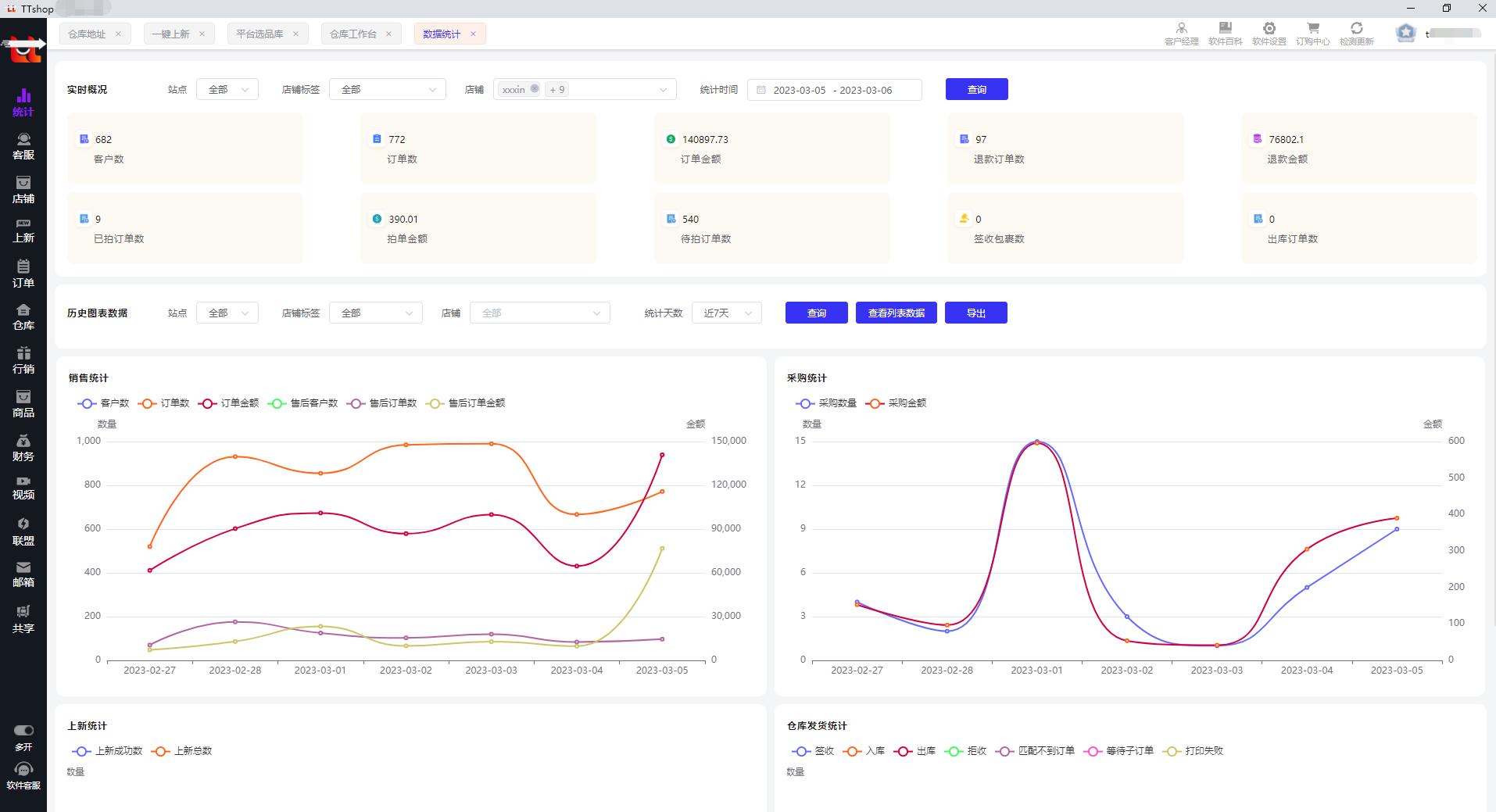Click the 查看列表数据 button
The image size is (1496, 812).
pos(896,313)
